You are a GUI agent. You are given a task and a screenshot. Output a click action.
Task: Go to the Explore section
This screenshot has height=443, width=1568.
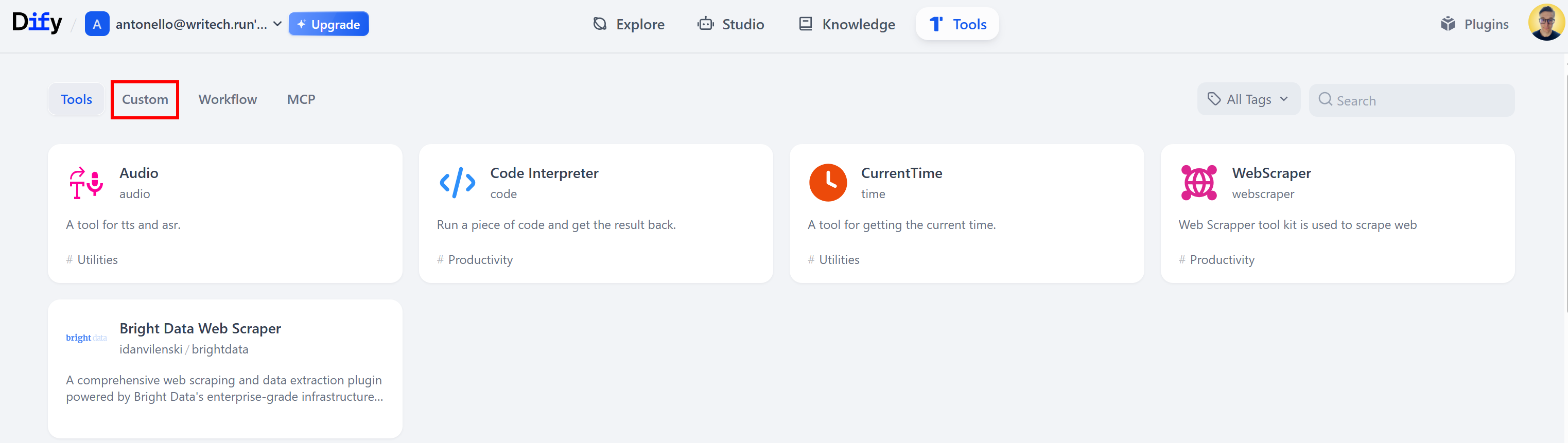click(629, 24)
